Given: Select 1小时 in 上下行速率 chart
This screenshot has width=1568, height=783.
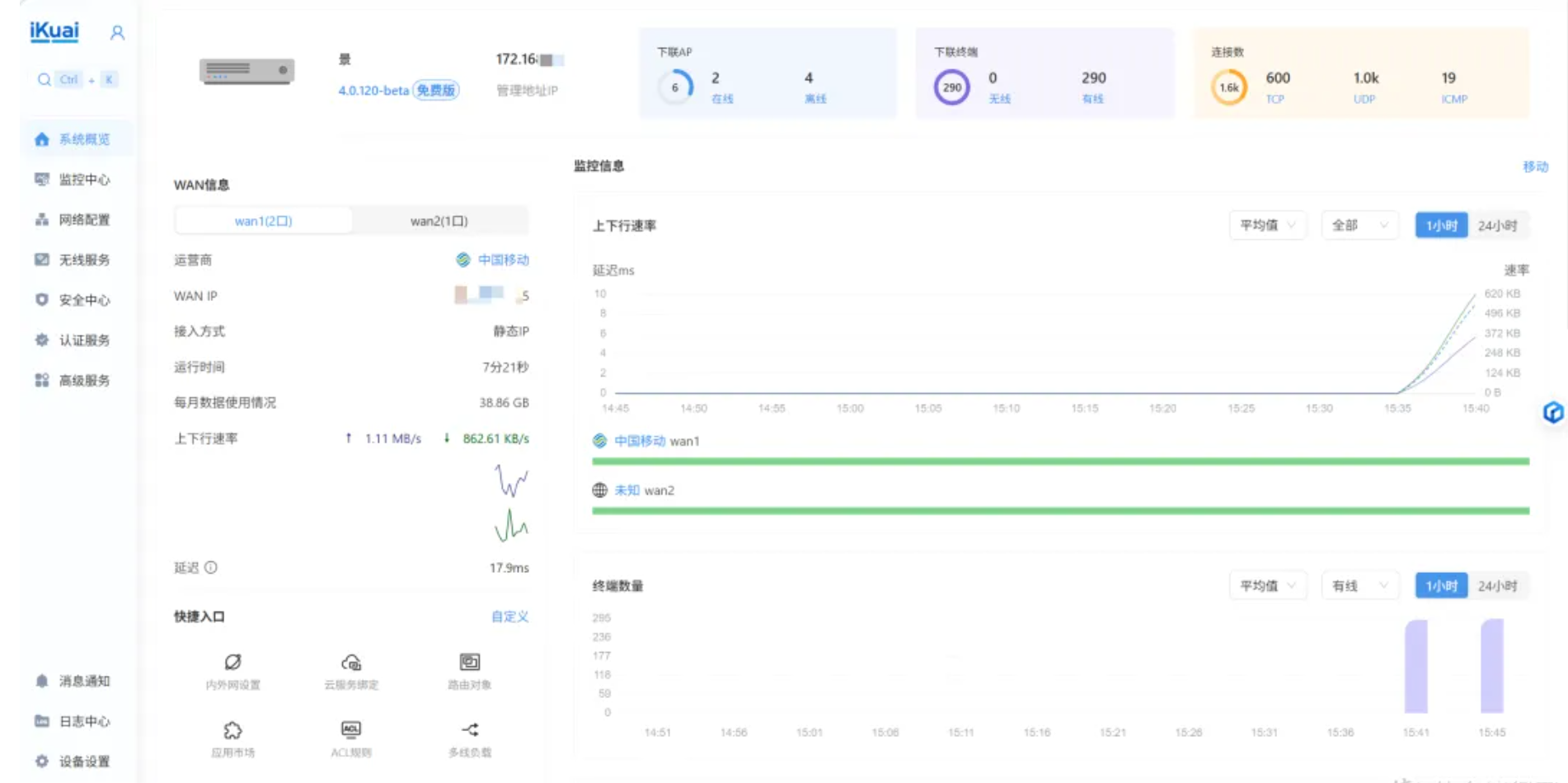Looking at the screenshot, I should [1442, 225].
